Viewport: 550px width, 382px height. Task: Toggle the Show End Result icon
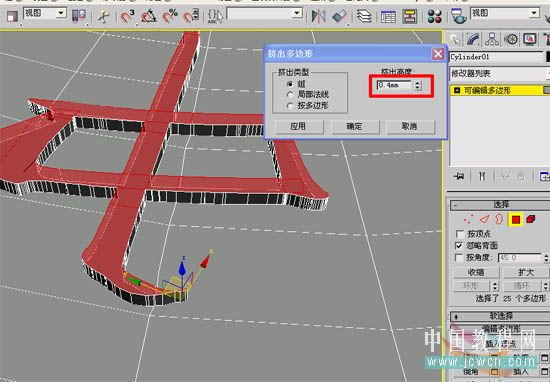pos(482,176)
